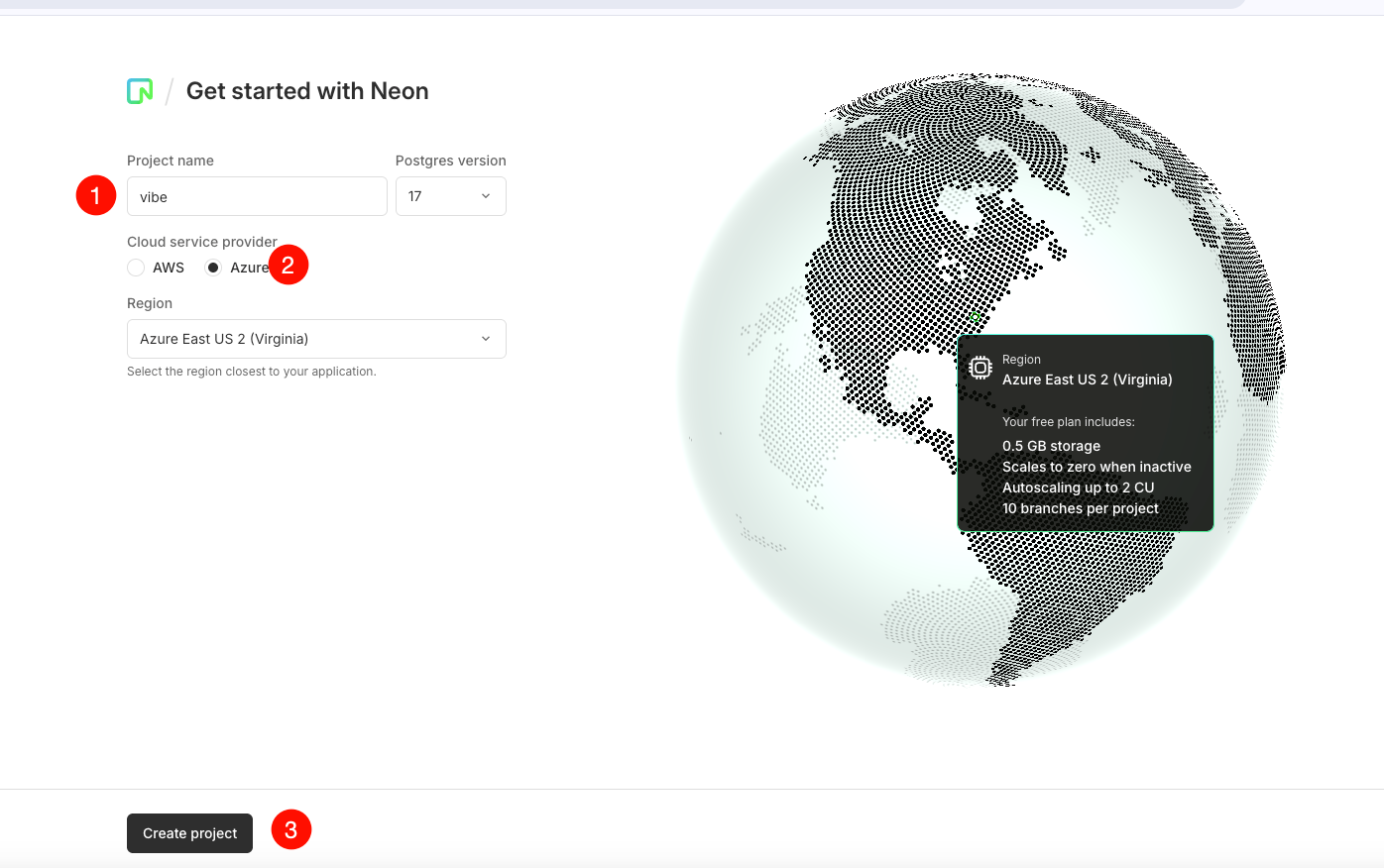The height and width of the screenshot is (868, 1384).
Task: Click the 'Postgres version' label
Action: 451,161
